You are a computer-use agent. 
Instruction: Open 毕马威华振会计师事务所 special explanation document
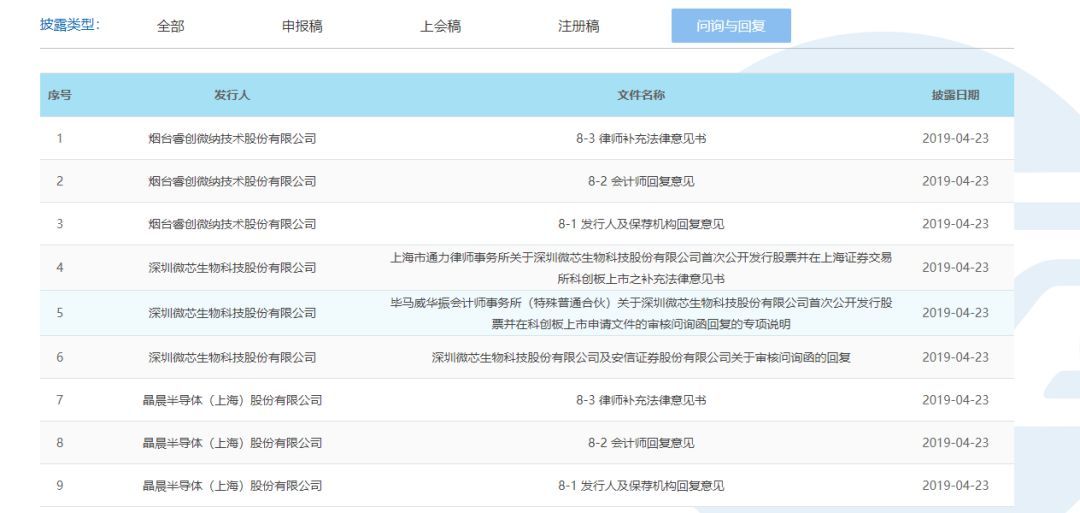(x=641, y=313)
